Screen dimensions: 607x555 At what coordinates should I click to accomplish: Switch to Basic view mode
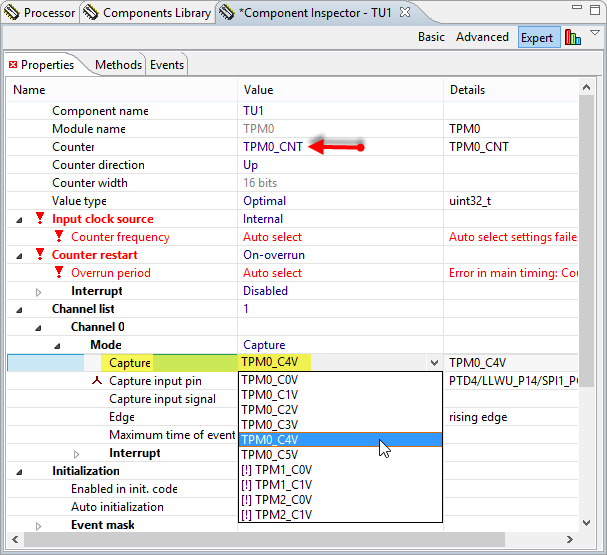(x=431, y=37)
